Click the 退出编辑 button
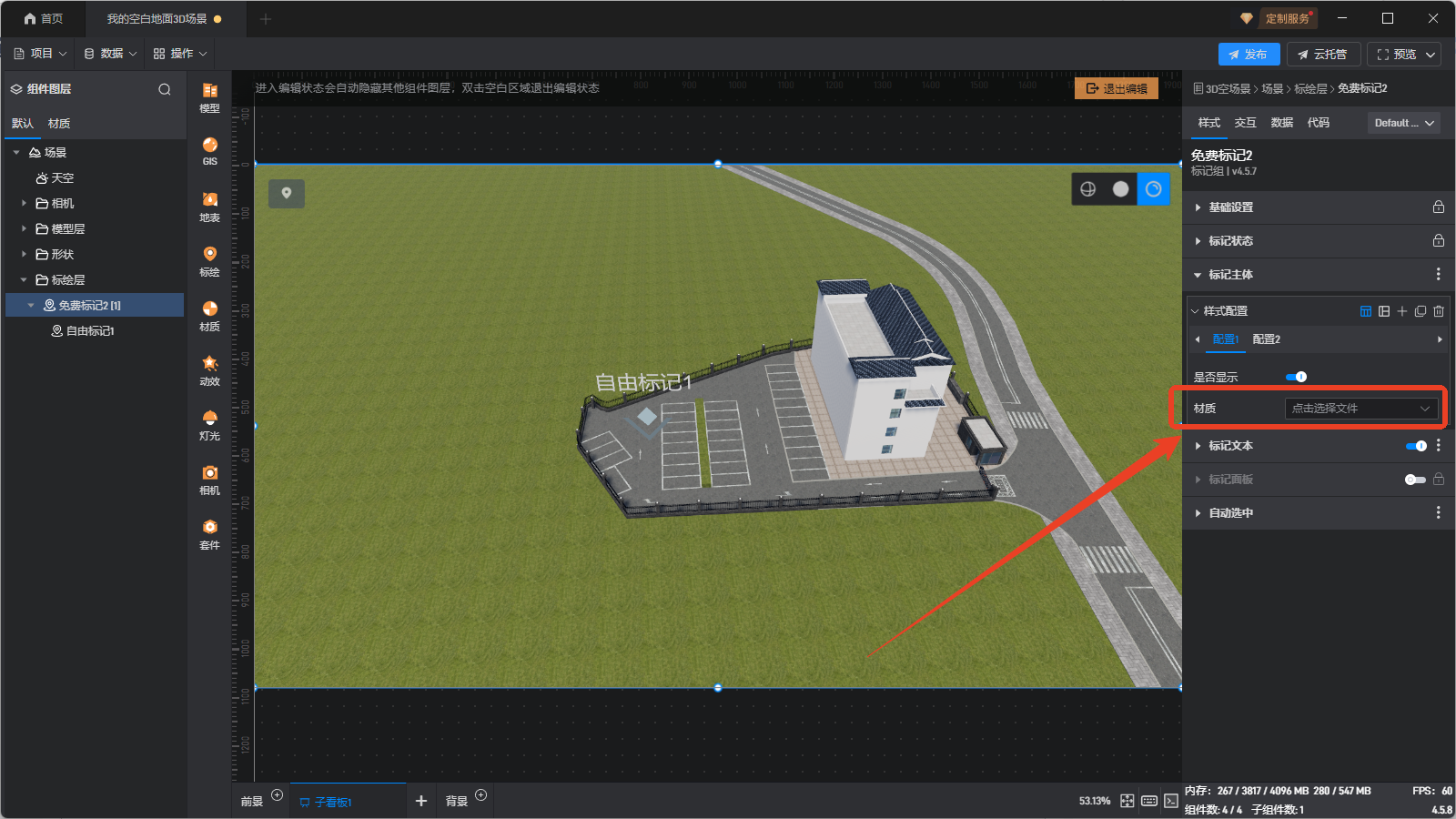 click(1117, 88)
